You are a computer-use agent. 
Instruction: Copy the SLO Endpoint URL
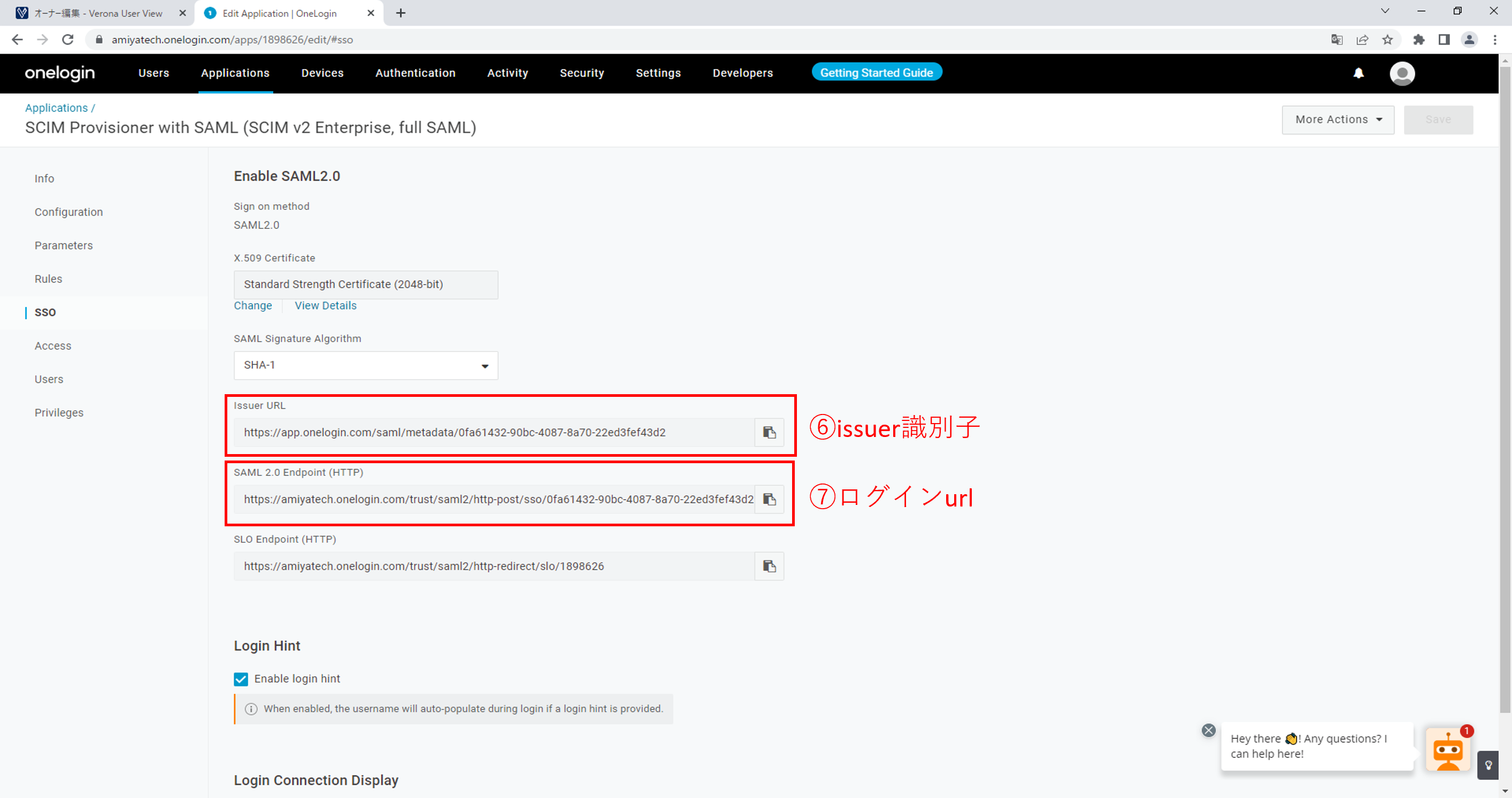click(769, 566)
